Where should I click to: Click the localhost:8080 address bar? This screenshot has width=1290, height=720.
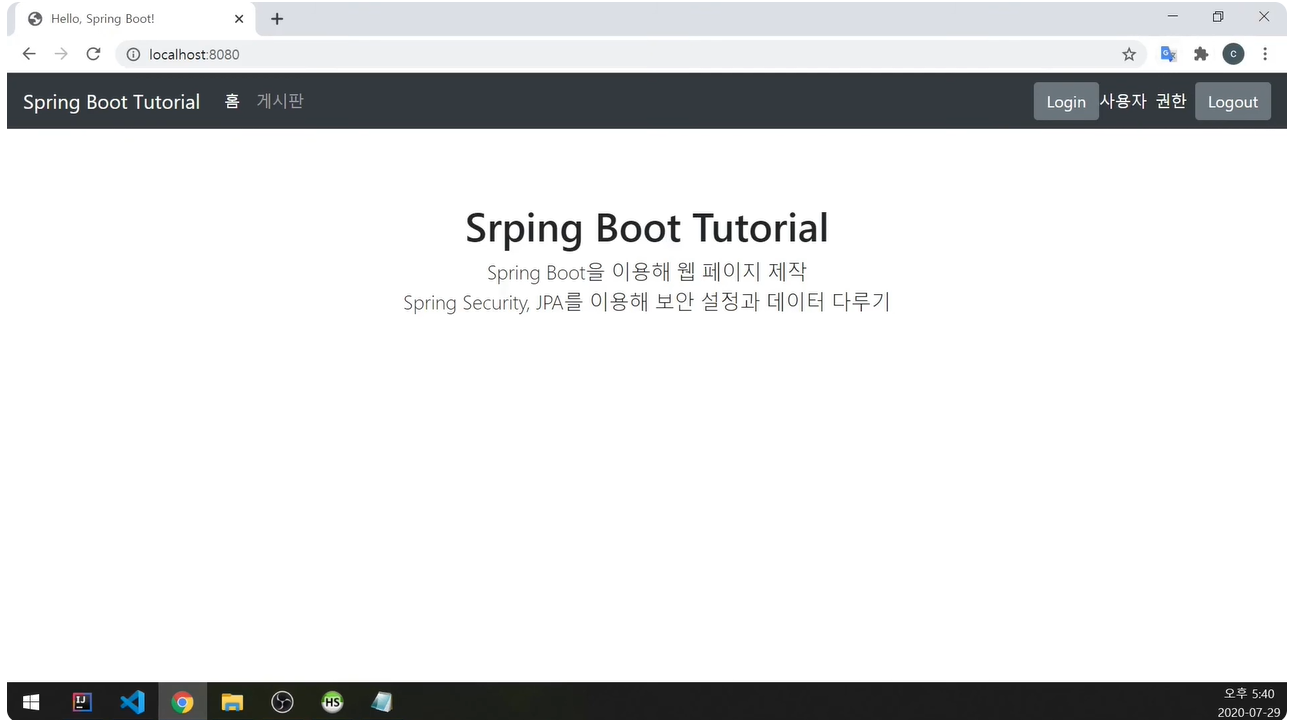[630, 54]
